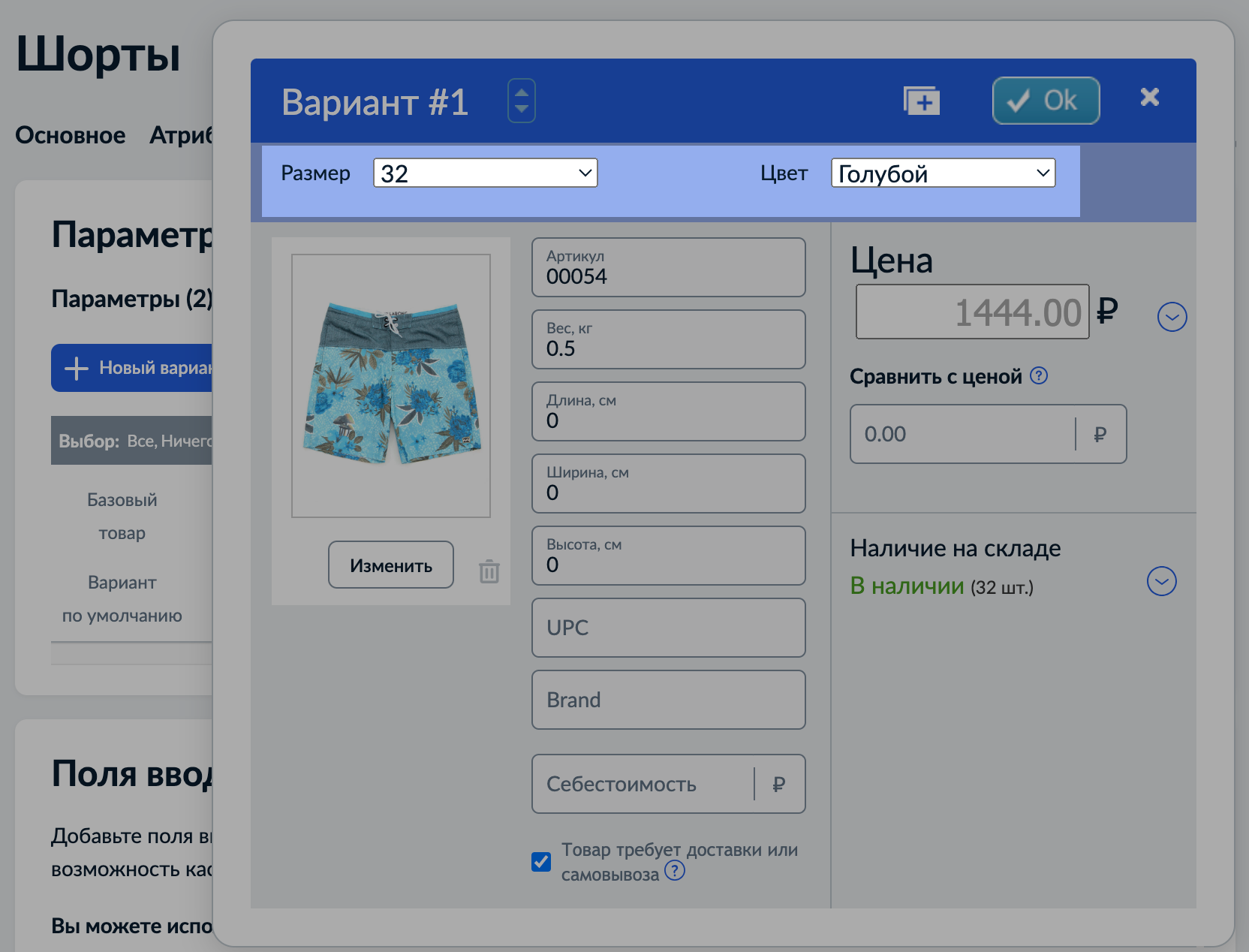The height and width of the screenshot is (952, 1249).
Task: Click the Цена field showing 1444.00
Action: [972, 312]
